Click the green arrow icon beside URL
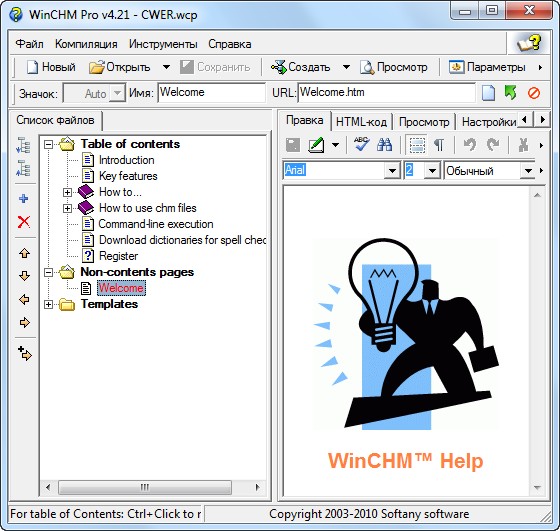The height and width of the screenshot is (531, 560). point(511,93)
